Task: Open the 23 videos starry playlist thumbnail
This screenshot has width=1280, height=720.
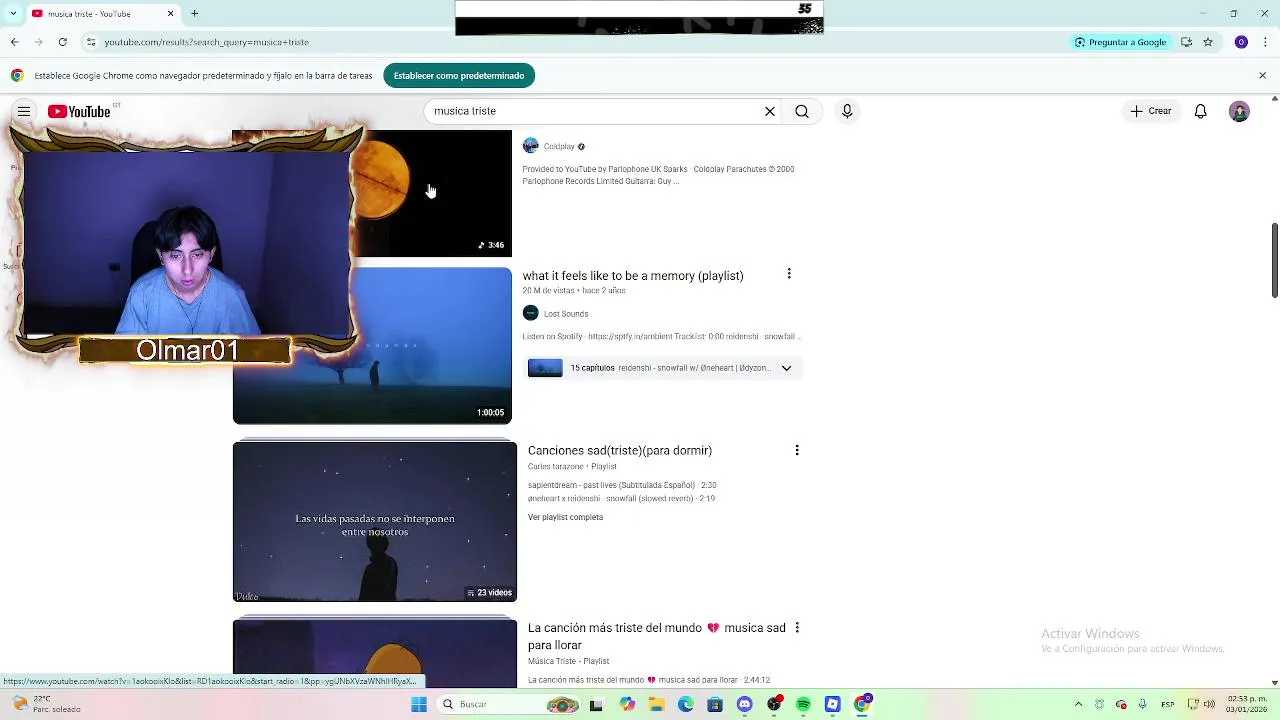Action: pyautogui.click(x=375, y=521)
